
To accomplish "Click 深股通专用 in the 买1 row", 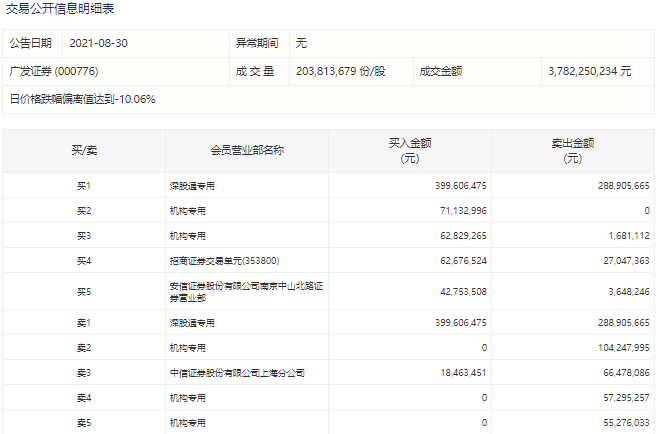I will (192, 186).
